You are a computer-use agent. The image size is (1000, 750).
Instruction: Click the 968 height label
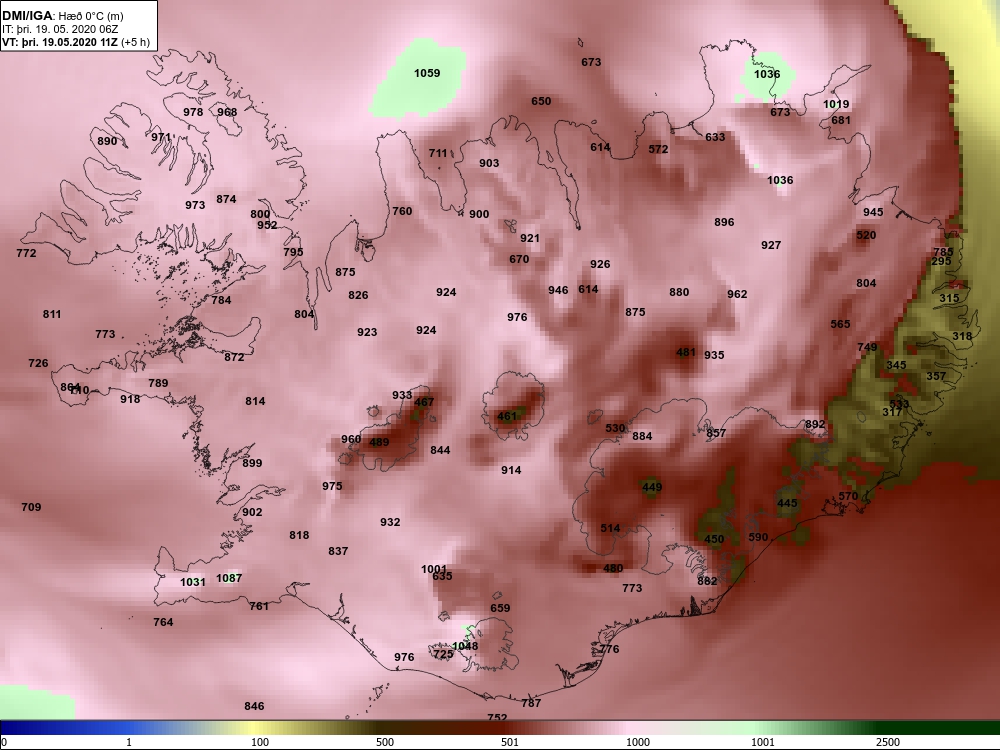(227, 112)
